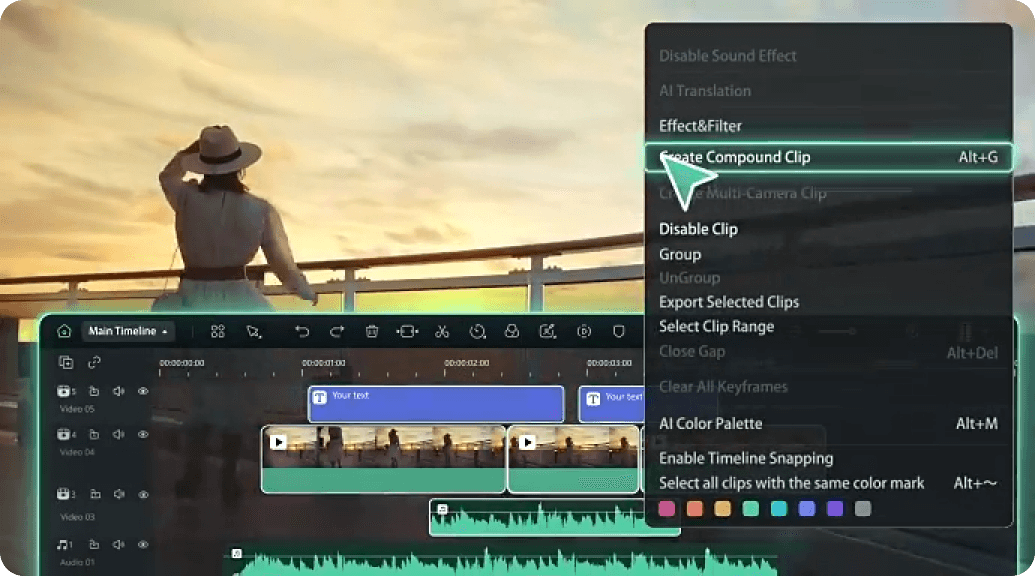Click Export Selected Clips option
The height and width of the screenshot is (576, 1035).
coord(728,302)
